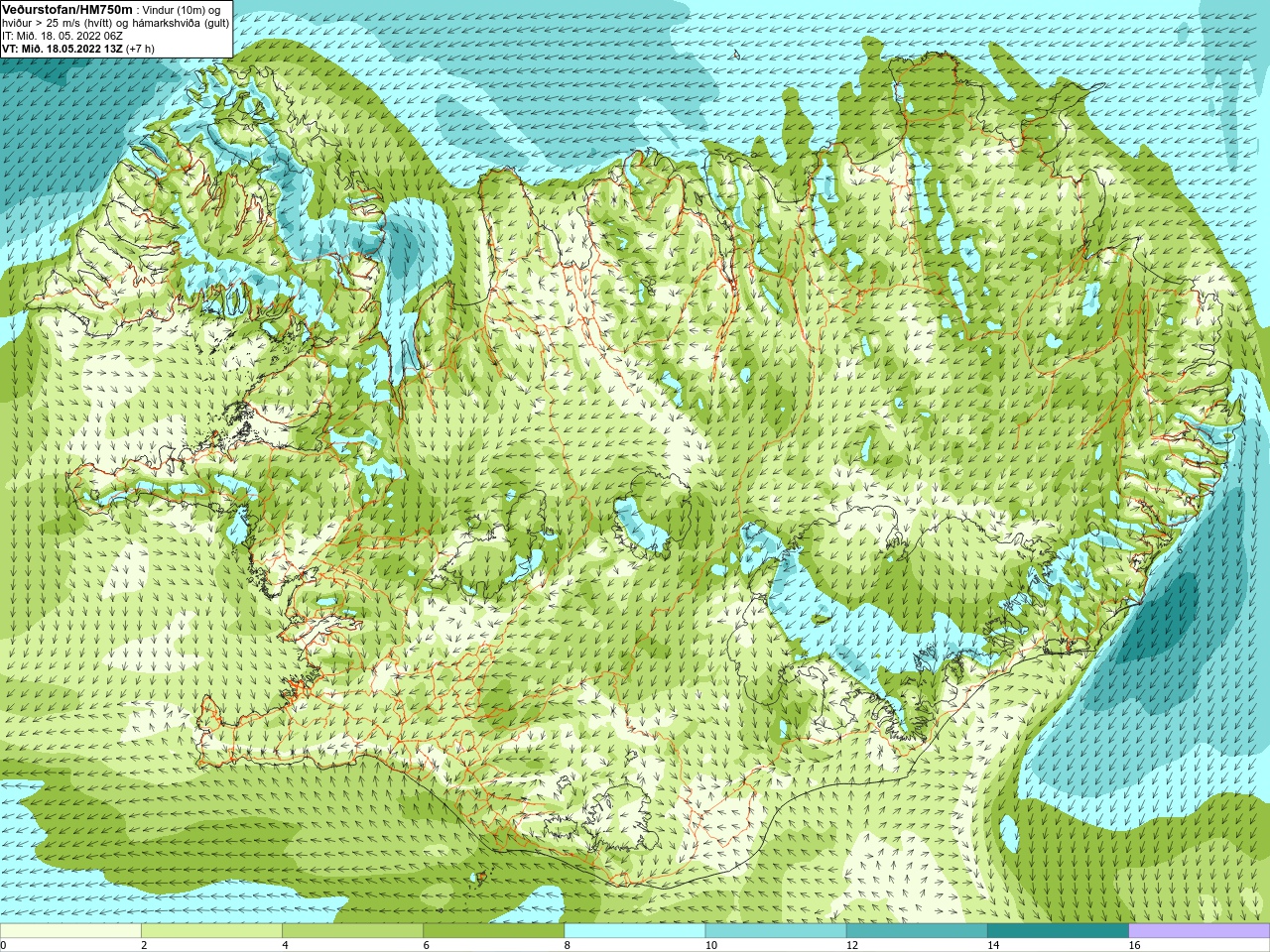Select the "IT: Mið. 18. 05. 2022 06Z" line
This screenshot has height=952, width=1270.
point(63,36)
